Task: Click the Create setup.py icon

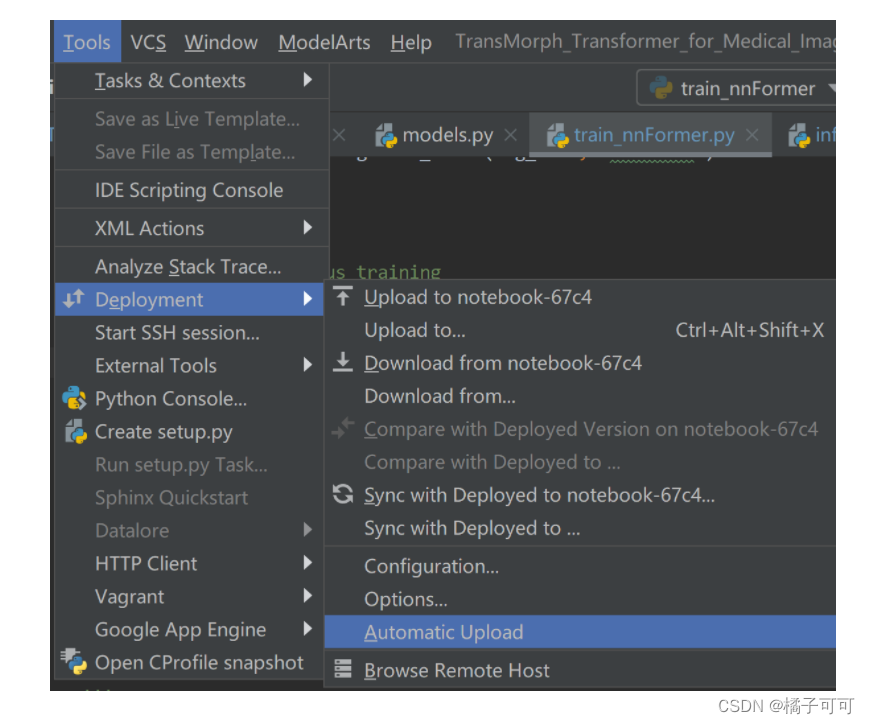Action: coord(75,431)
